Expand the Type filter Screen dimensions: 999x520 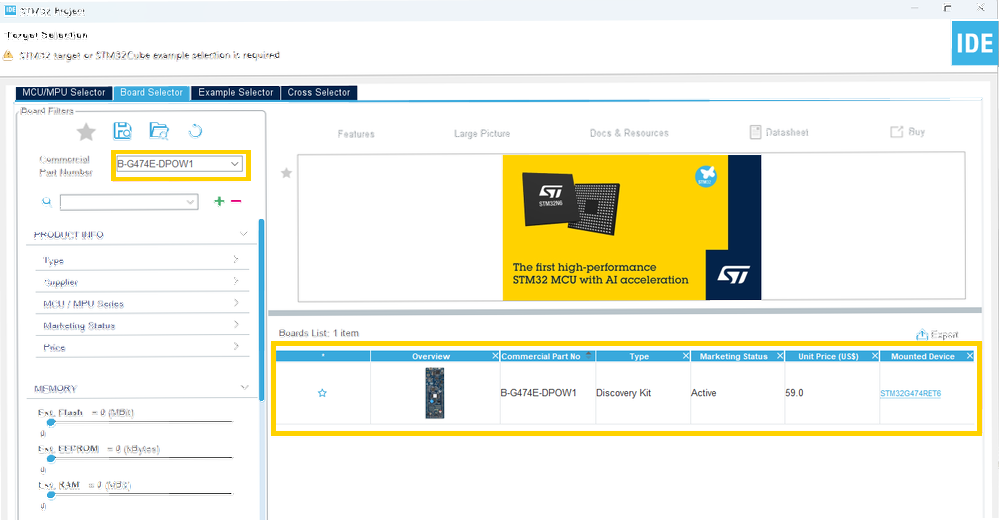[x=236, y=259]
